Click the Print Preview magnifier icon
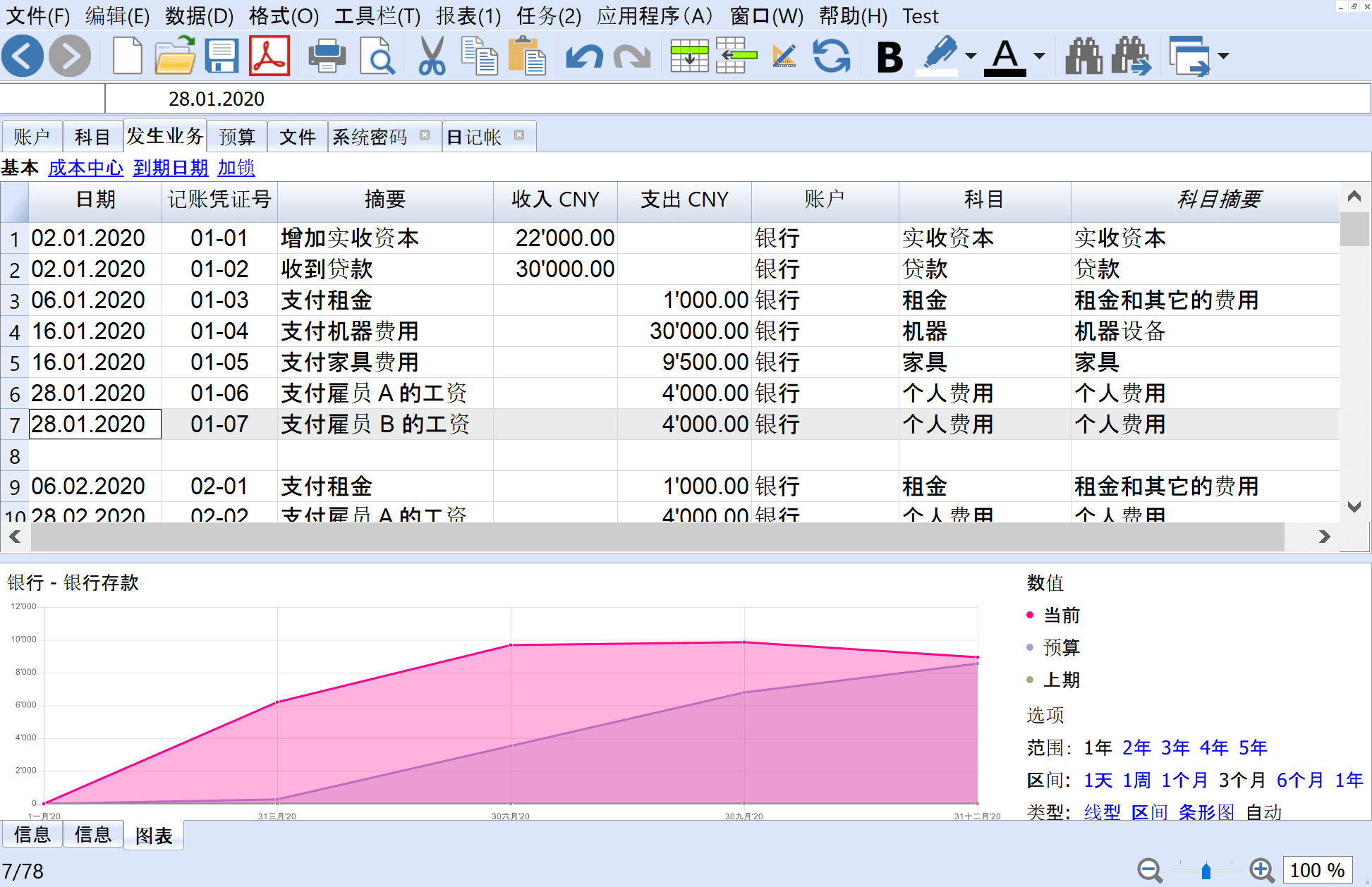 click(x=377, y=56)
